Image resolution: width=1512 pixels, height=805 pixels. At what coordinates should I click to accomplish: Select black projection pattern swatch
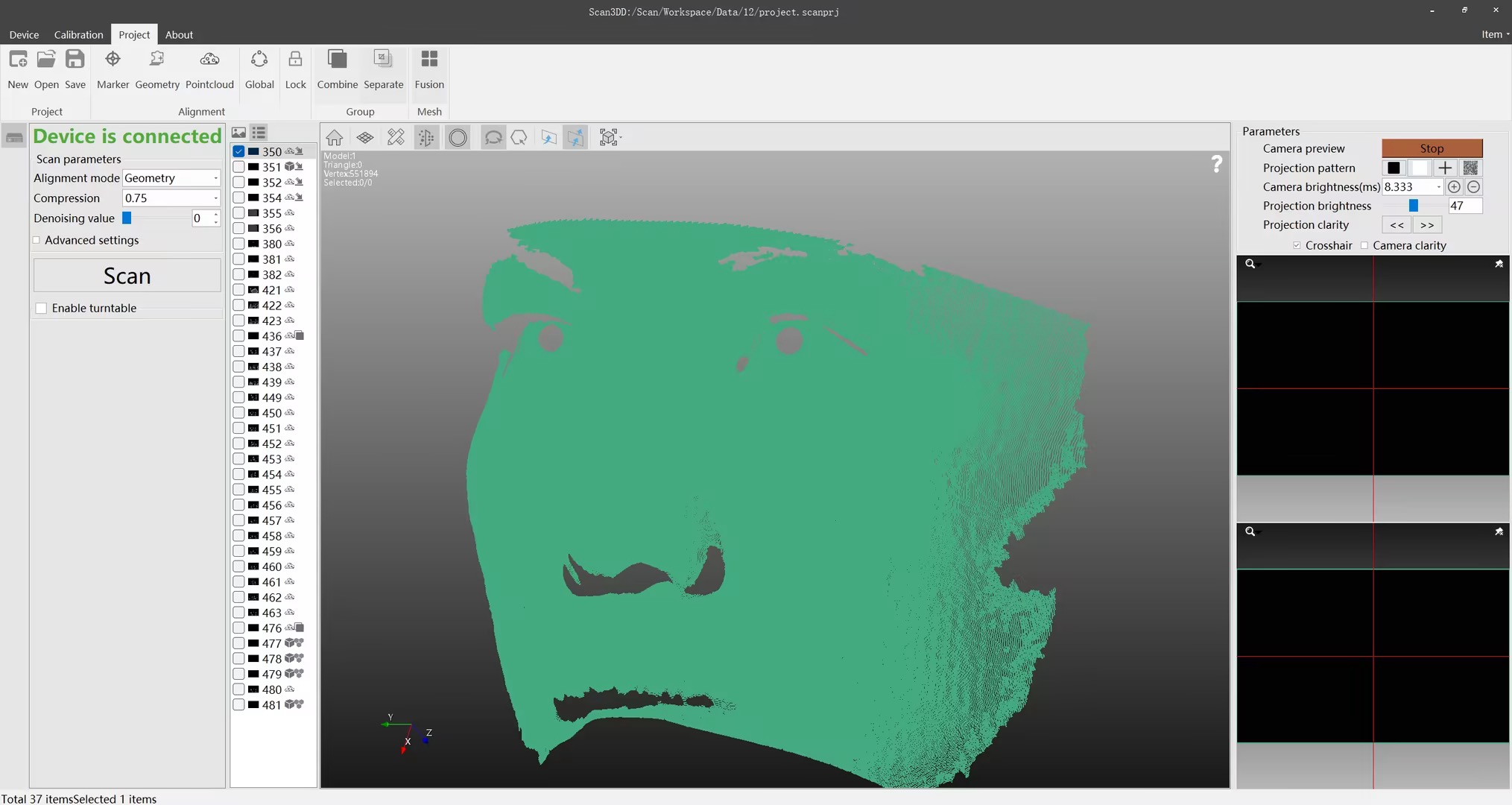click(x=1394, y=168)
